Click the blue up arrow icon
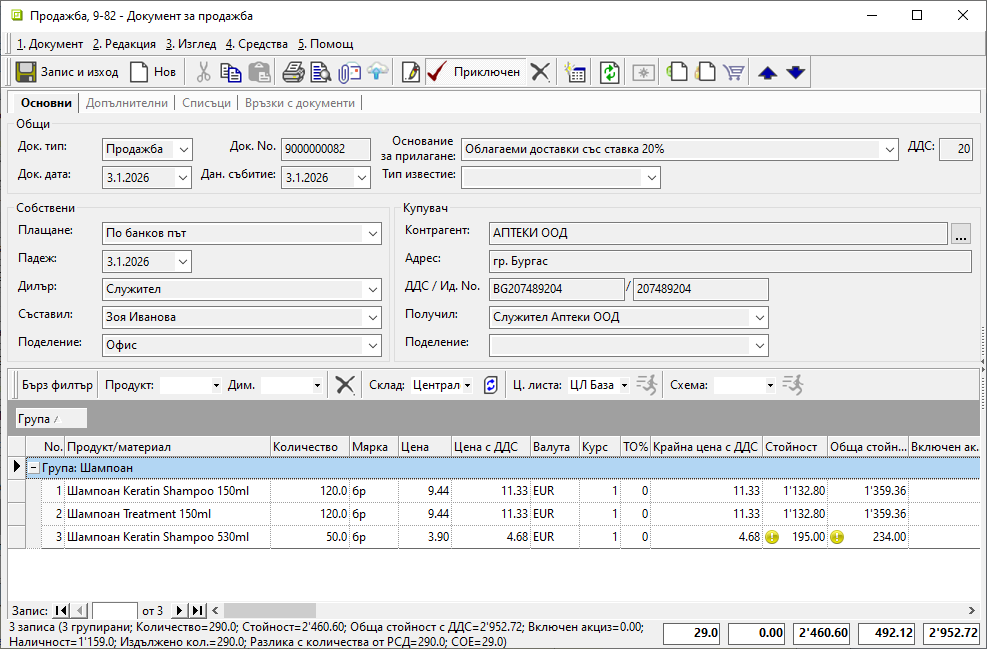The height and width of the screenshot is (649, 987). click(767, 72)
